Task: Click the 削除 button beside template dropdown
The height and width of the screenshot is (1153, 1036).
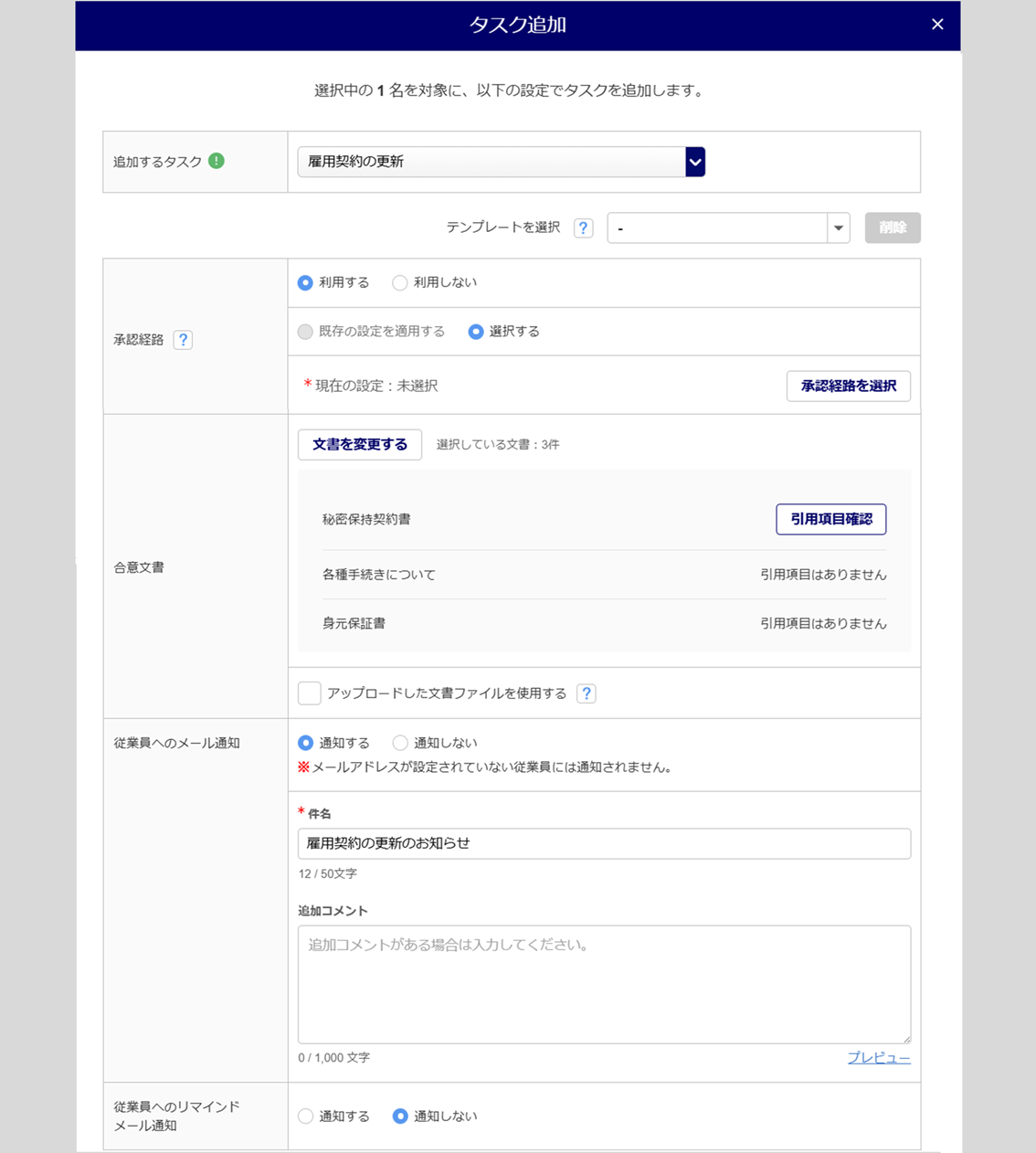Action: 892,228
